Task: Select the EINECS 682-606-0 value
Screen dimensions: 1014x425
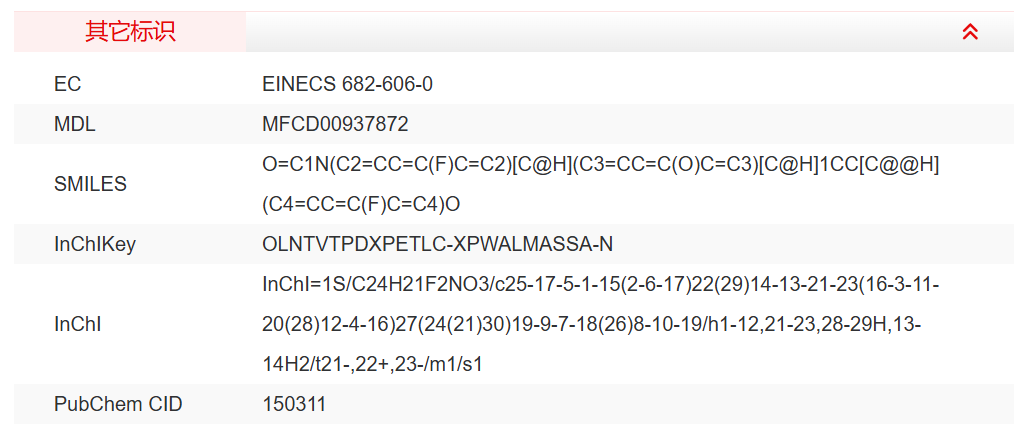Action: tap(347, 84)
